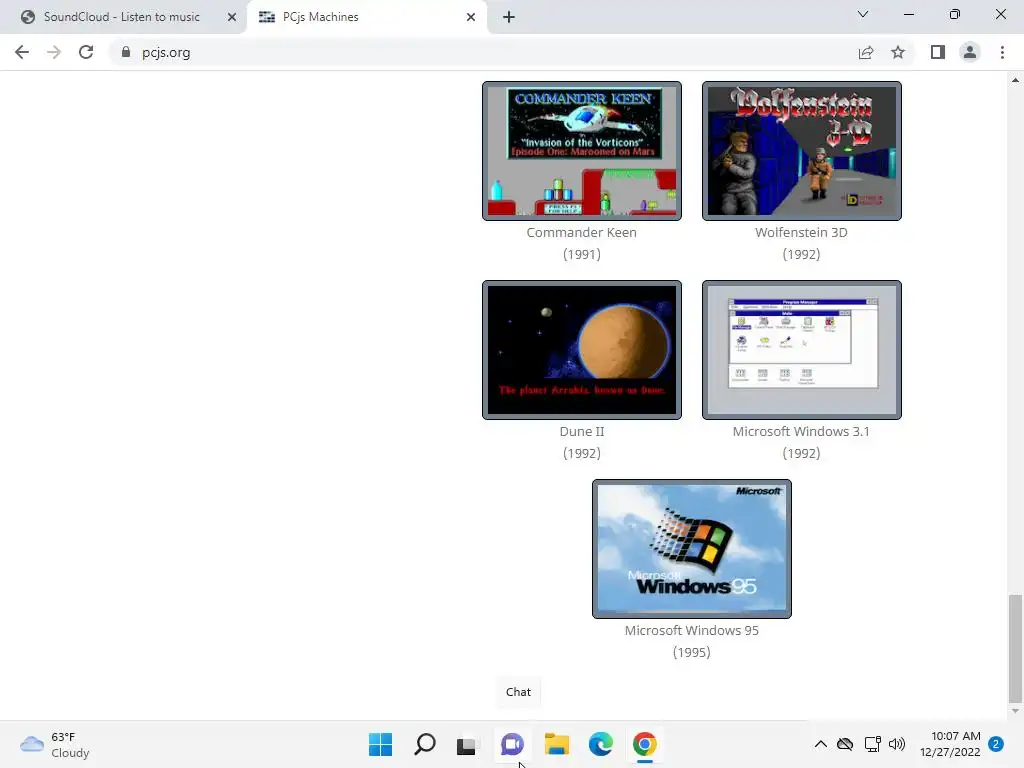Viewport: 1024px width, 768px height.
Task: Click the scrollbar up arrow
Action: tap(1015, 80)
